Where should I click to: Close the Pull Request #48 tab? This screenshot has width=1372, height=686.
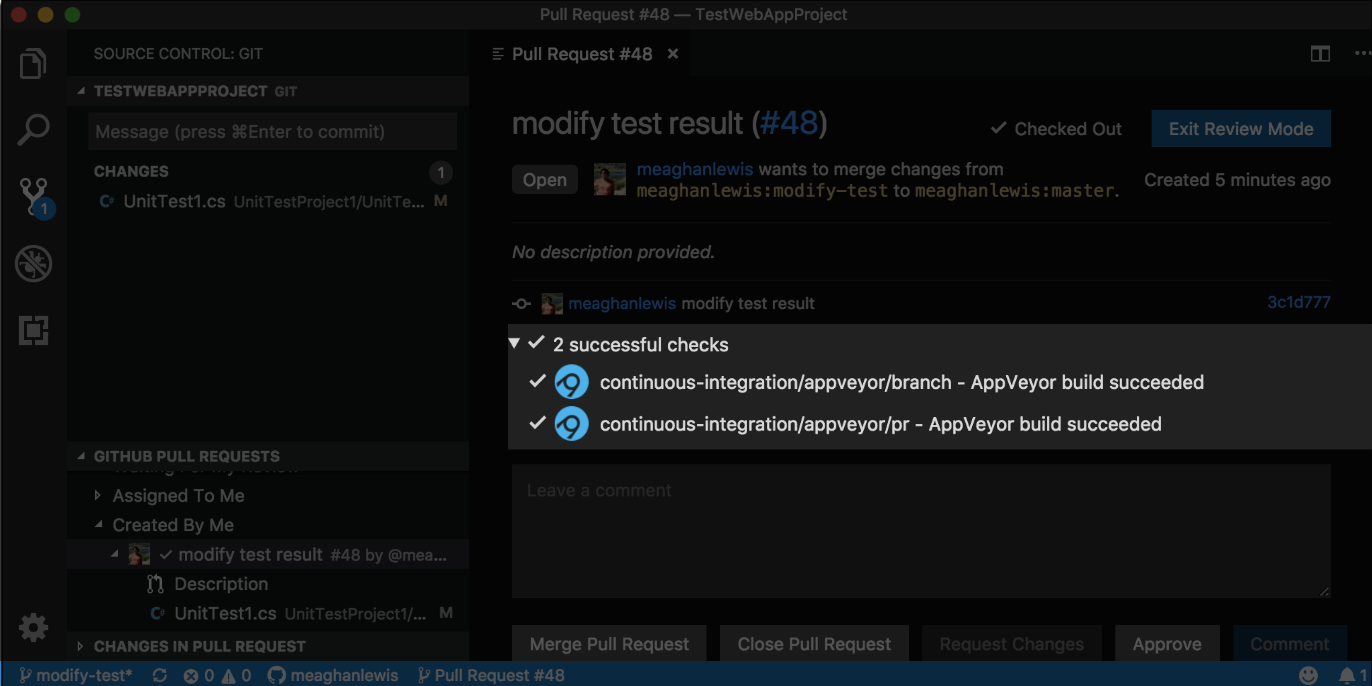point(673,54)
